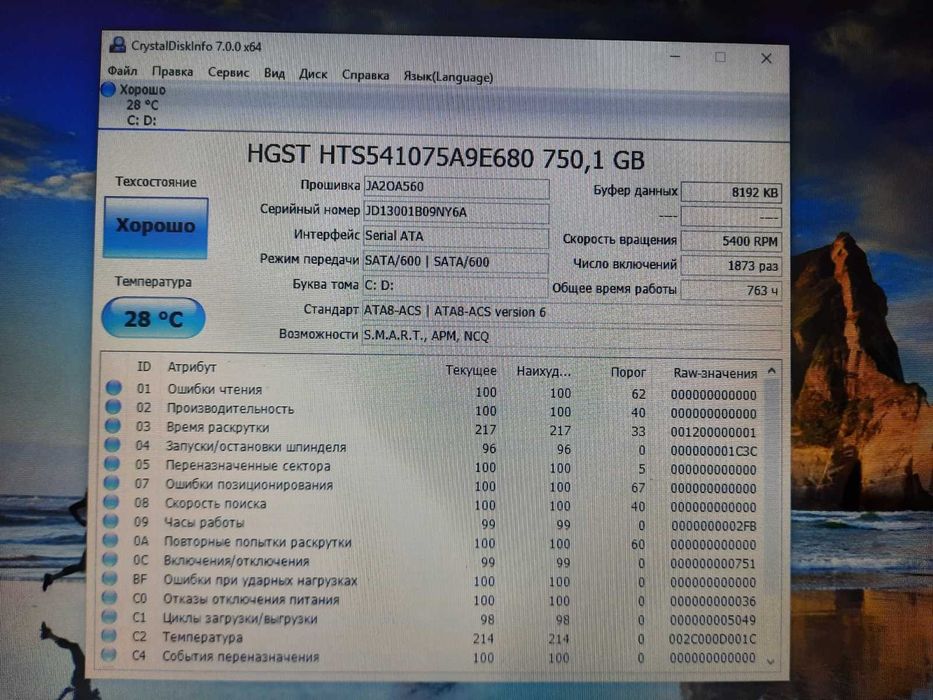The width and height of the screenshot is (933, 700).
Task: Click the Raw-значения column header
Action: 715,374
